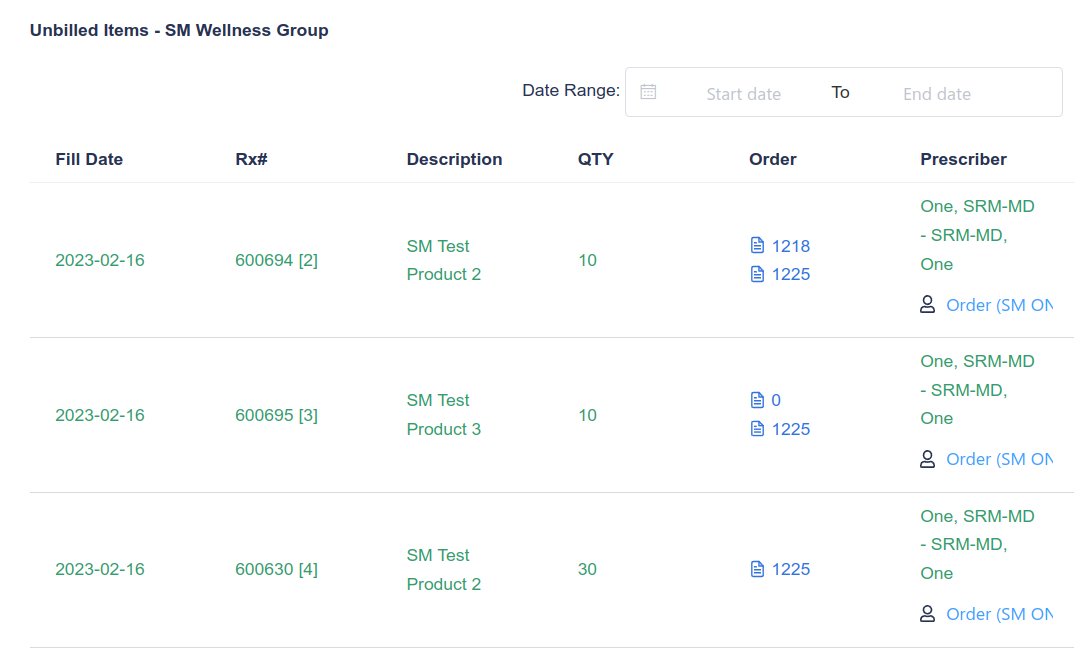Viewport: 1074px width, 649px height.
Task: Click person icon in second row prescriber
Action: click(927, 459)
